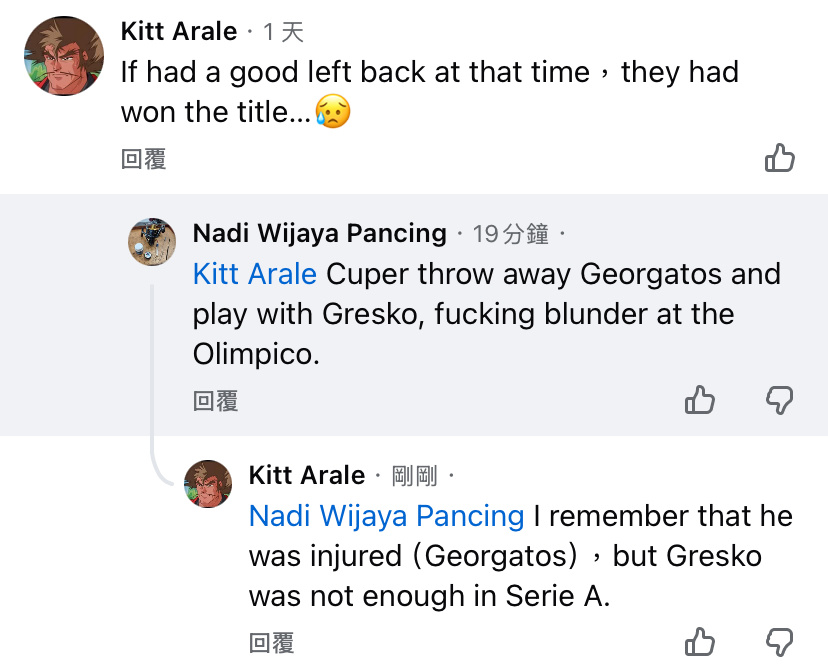Like Kitt Arale's bottom reply
The width and height of the screenshot is (828, 666).
[x=700, y=642]
